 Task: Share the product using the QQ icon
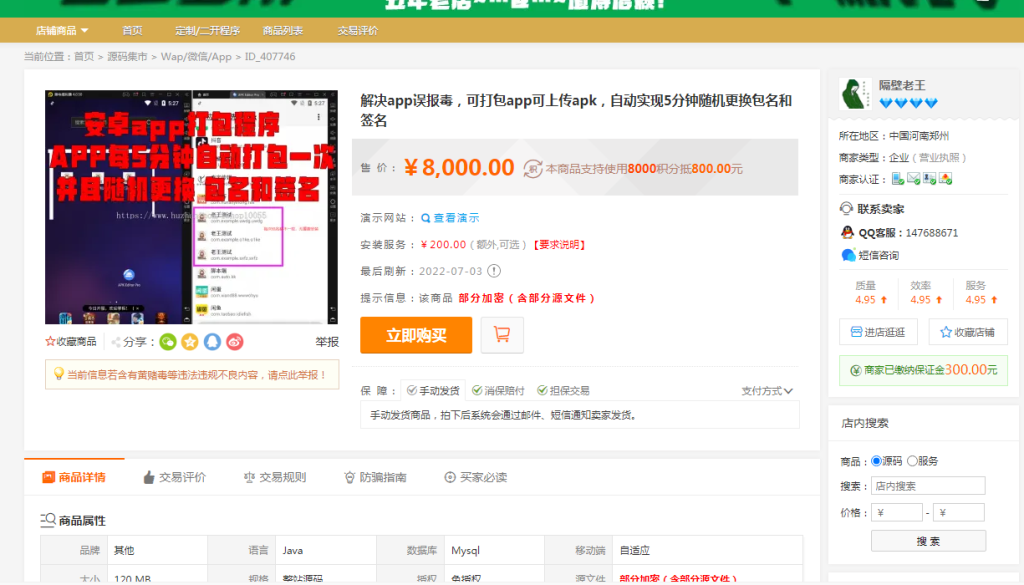(212, 341)
